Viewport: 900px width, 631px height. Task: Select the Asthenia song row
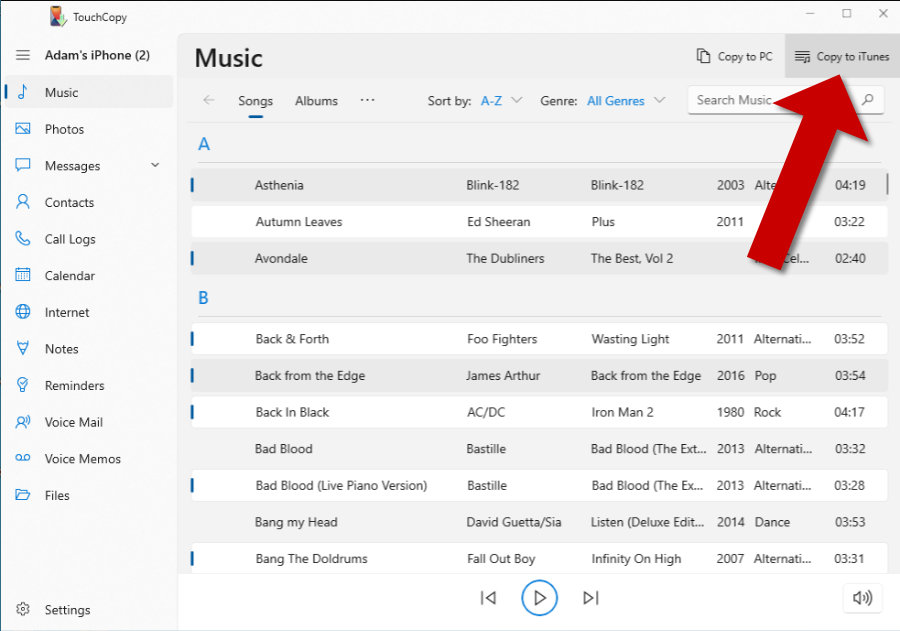[539, 185]
